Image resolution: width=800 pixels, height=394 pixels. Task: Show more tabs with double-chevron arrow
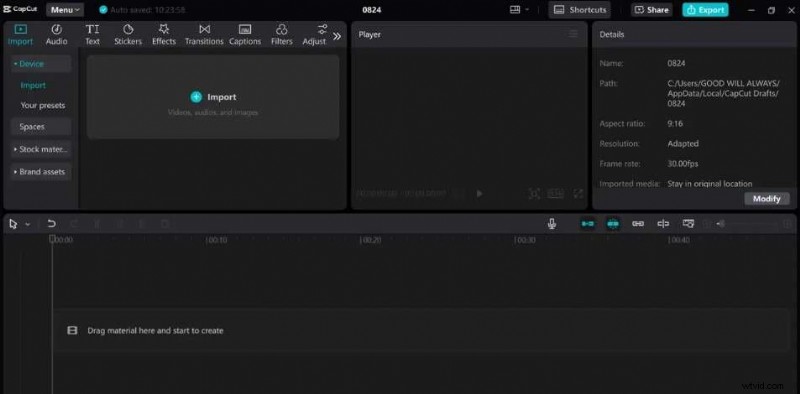(337, 36)
